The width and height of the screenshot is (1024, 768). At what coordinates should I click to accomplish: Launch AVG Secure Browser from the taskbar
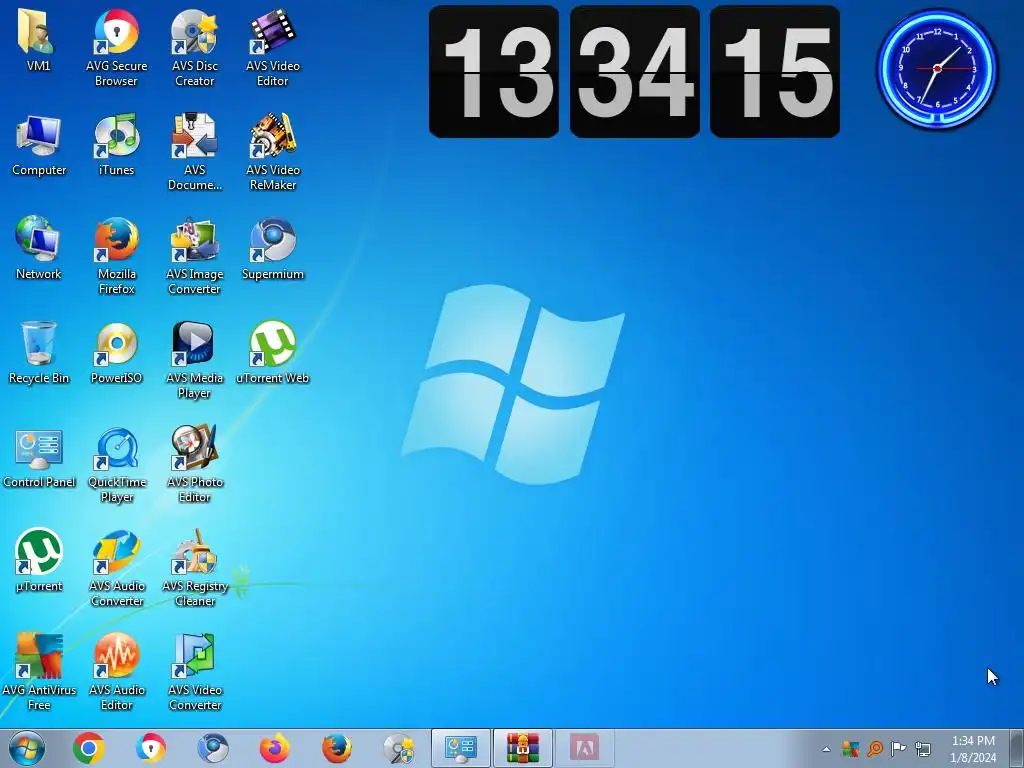pyautogui.click(x=151, y=748)
